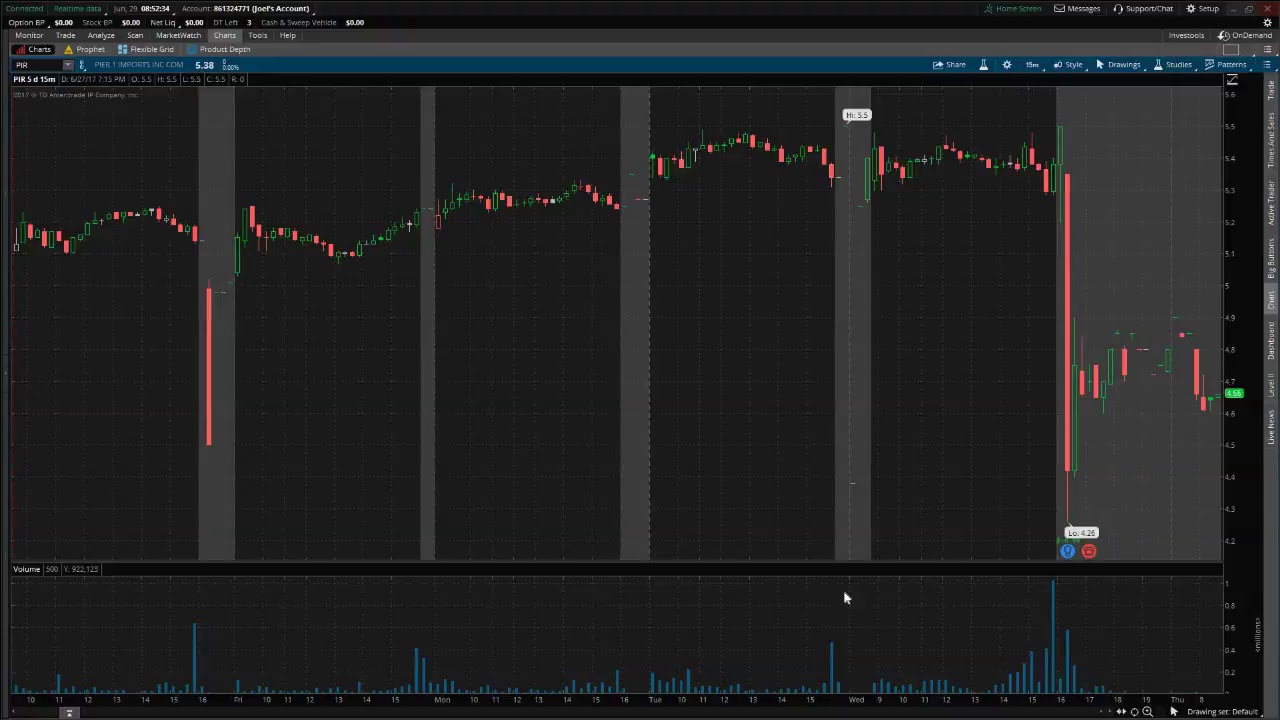Image resolution: width=1280 pixels, height=720 pixels.
Task: Open the Help tab
Action: [x=288, y=35]
